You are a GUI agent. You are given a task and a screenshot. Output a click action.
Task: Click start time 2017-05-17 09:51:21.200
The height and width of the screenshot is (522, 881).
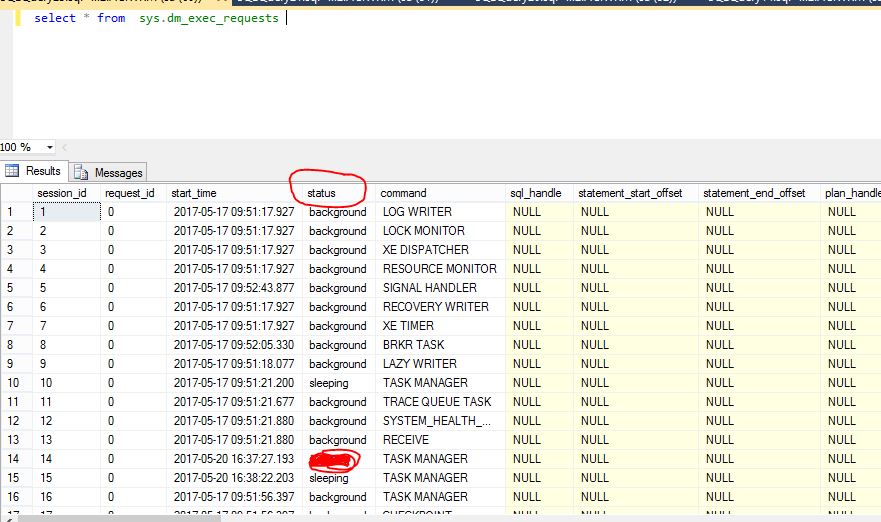[x=234, y=383]
